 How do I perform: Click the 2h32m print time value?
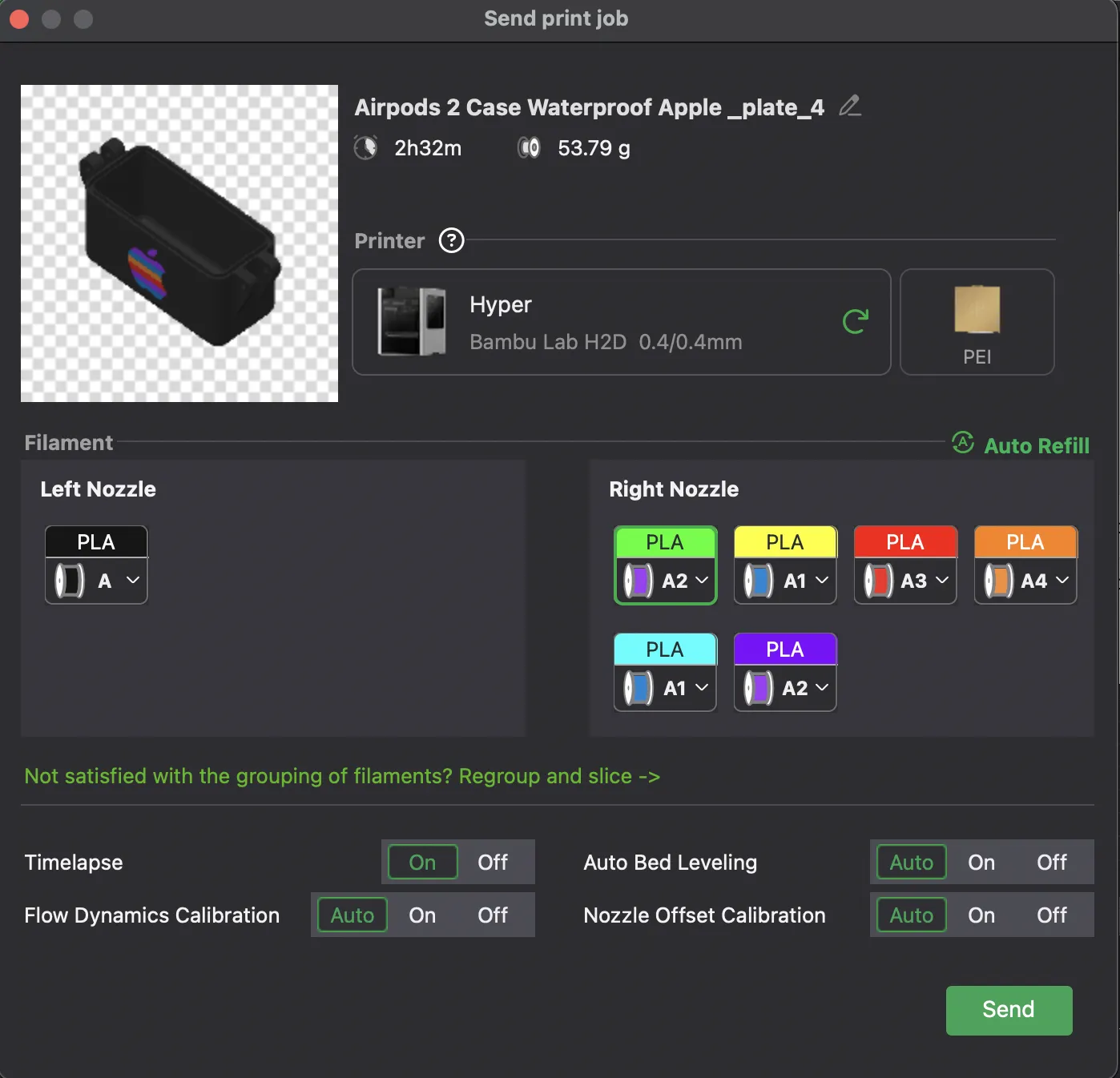[428, 148]
